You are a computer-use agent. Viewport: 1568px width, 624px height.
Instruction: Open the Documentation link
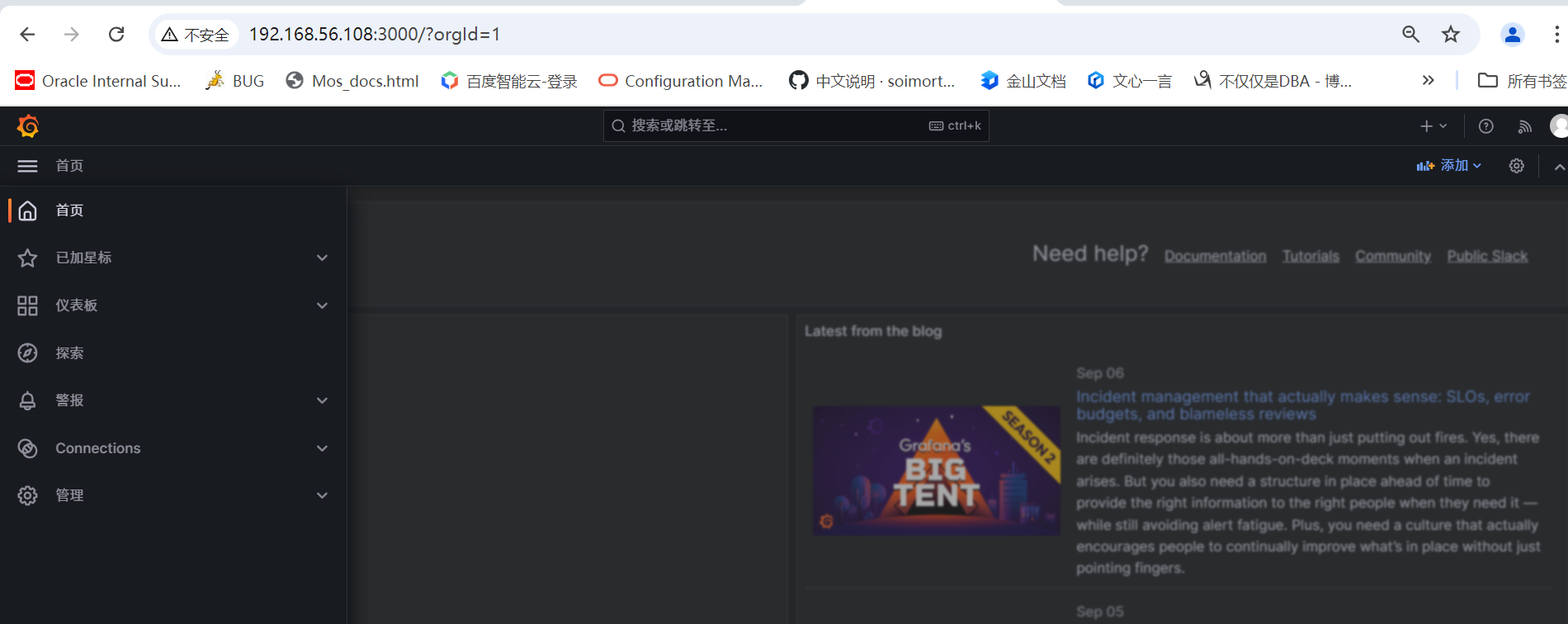click(1215, 257)
